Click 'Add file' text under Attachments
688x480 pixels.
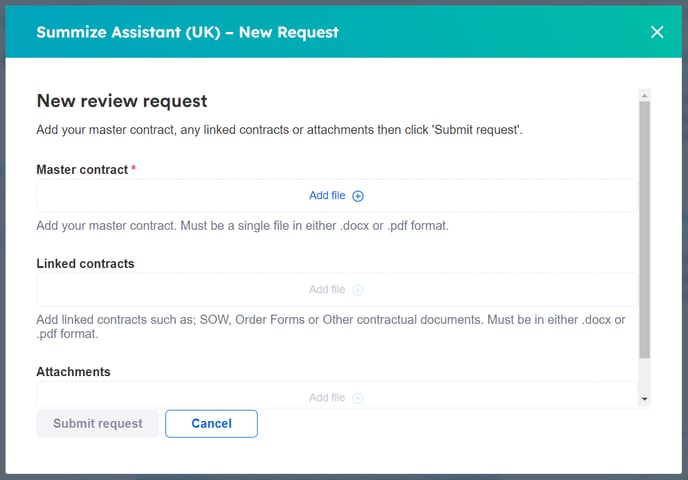327,398
